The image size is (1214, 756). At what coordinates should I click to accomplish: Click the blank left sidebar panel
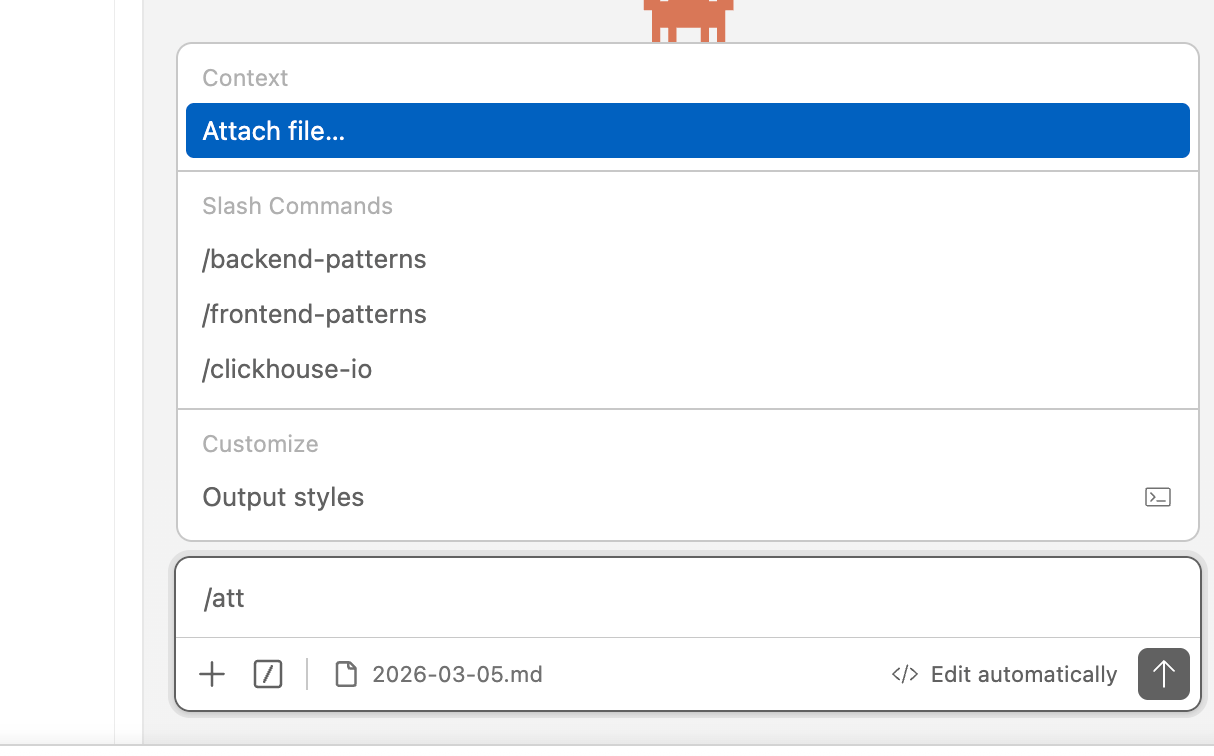tap(57, 370)
